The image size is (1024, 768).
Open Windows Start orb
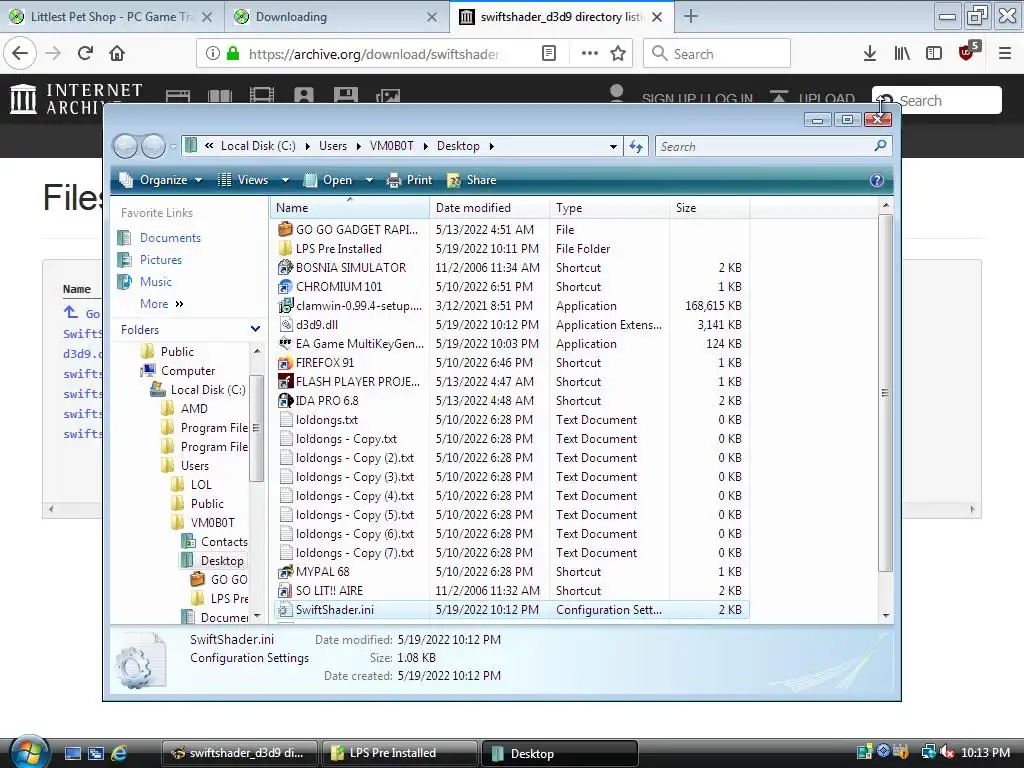[29, 753]
